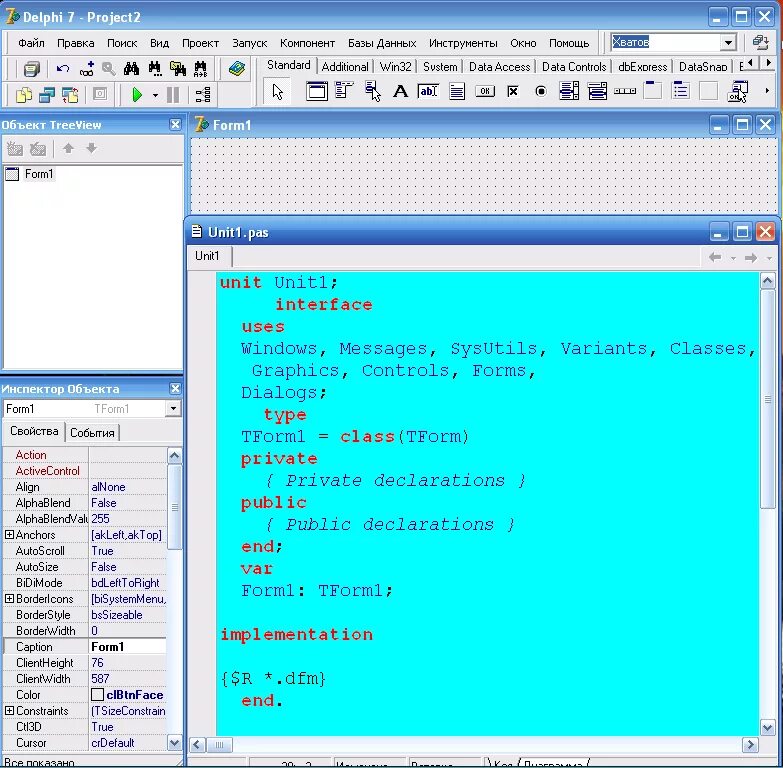Screen dimensions: 783x768
Task: Click the yellow documents icon in second toolbar row
Action: (23, 94)
